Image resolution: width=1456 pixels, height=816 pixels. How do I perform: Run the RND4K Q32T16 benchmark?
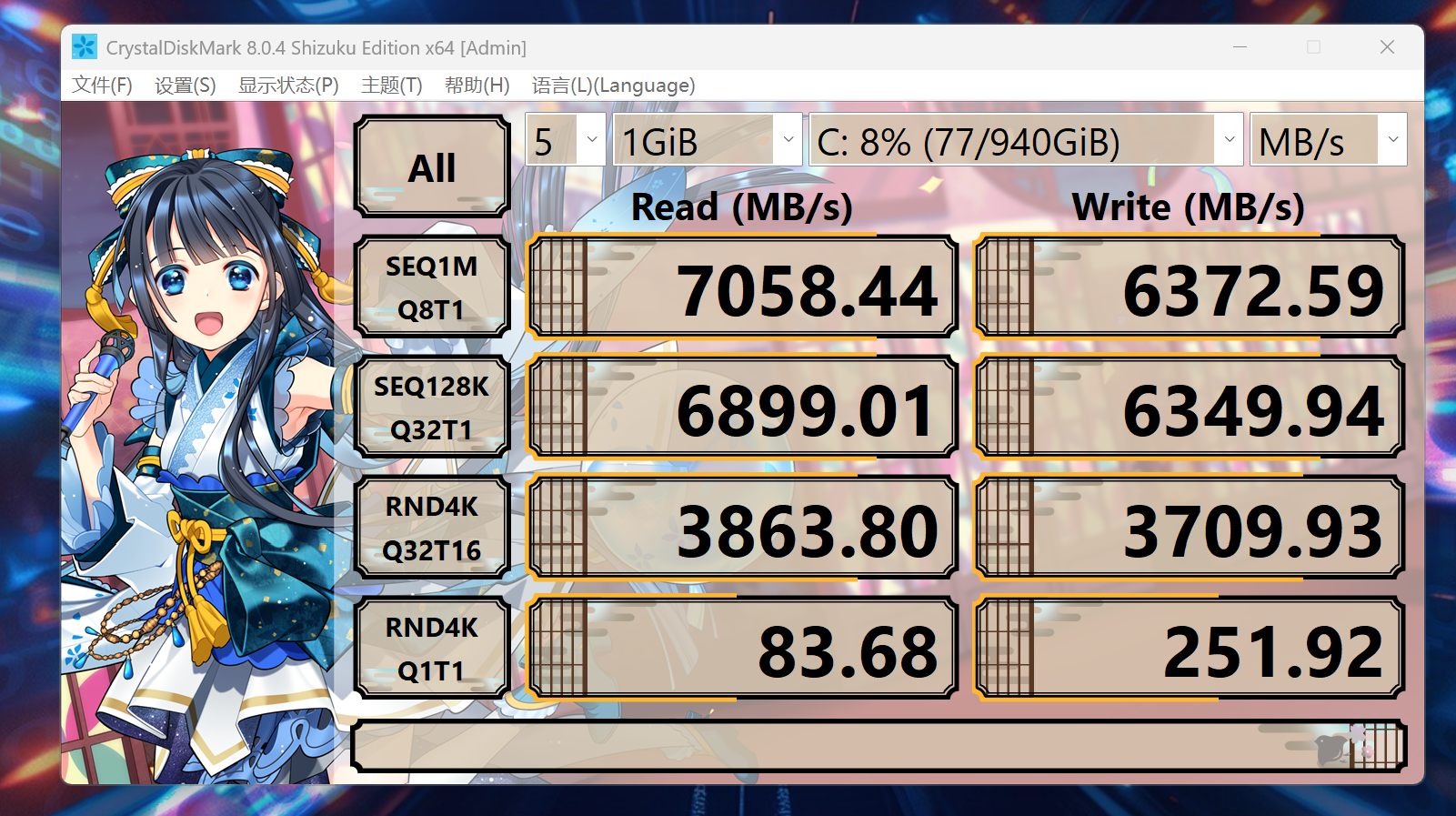point(432,528)
